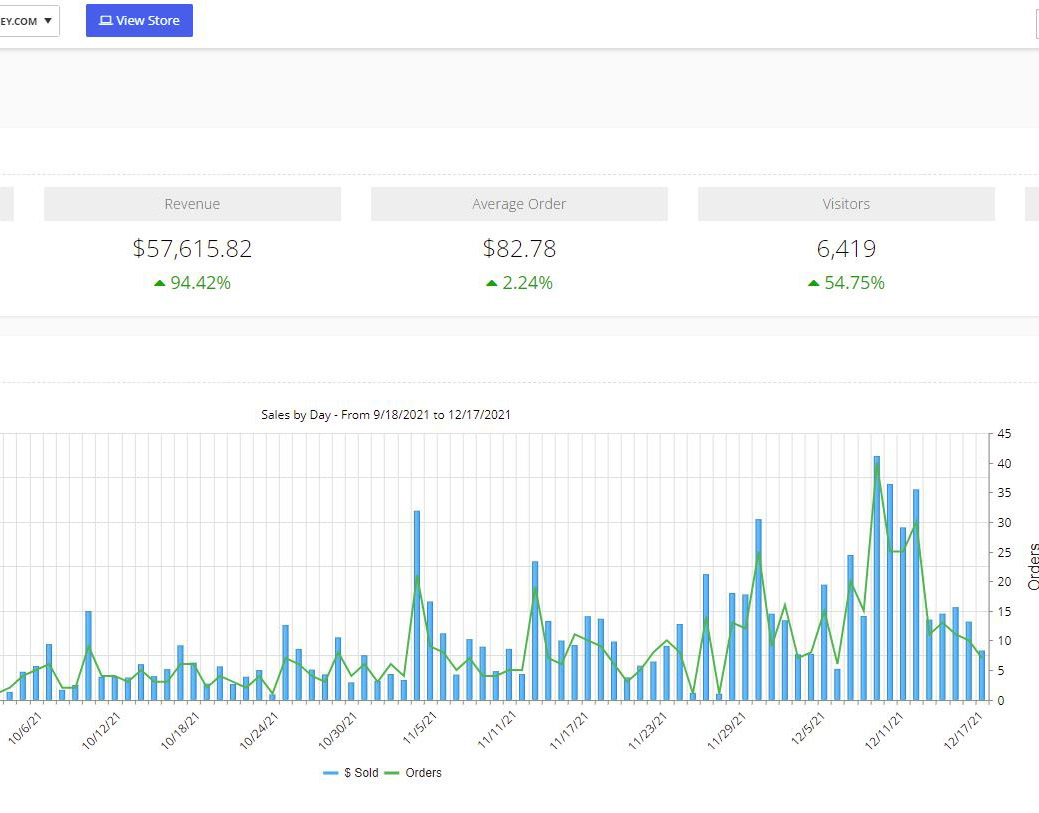Image resolution: width=1039 pixels, height=813 pixels.
Task: Click the View Store button
Action: (x=139, y=21)
